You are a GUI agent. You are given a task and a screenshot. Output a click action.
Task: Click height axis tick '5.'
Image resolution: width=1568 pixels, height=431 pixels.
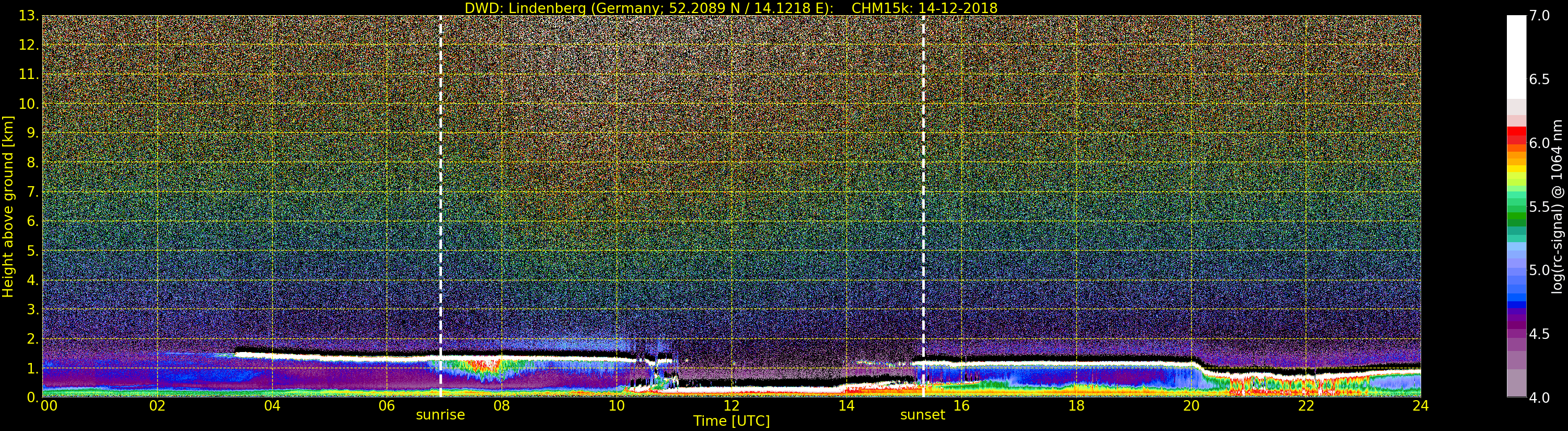32,251
